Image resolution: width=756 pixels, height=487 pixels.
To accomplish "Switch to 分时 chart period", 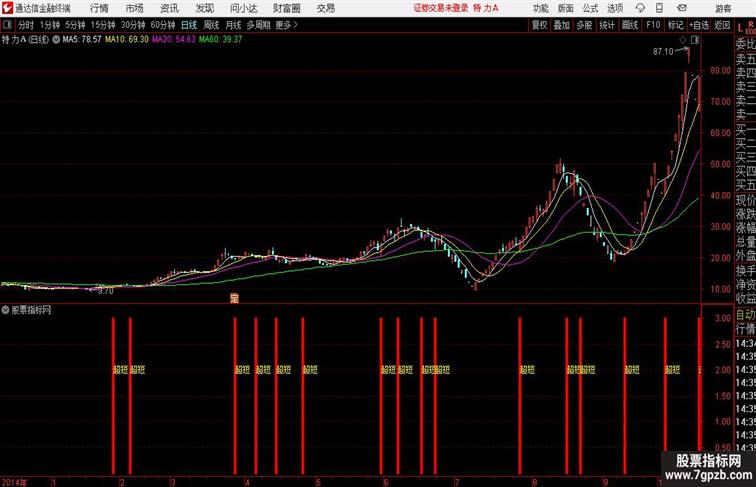I will coord(26,25).
